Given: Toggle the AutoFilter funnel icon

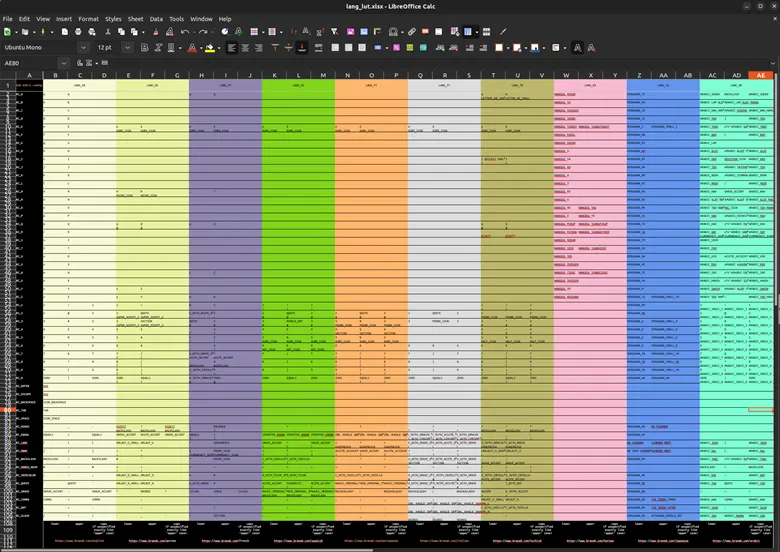Looking at the screenshot, I should (334, 32).
